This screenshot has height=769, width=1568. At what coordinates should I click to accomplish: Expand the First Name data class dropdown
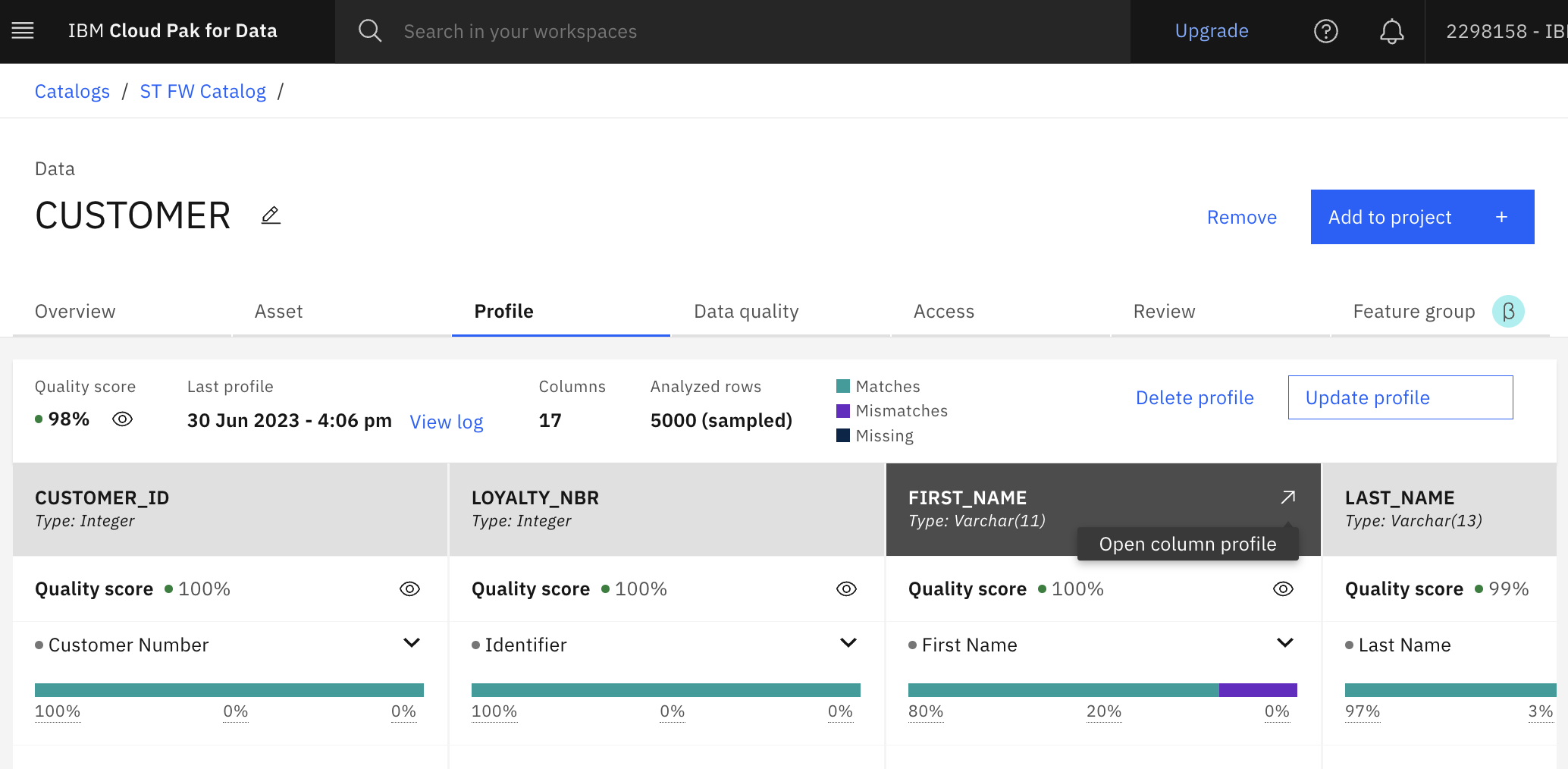pyautogui.click(x=1285, y=643)
